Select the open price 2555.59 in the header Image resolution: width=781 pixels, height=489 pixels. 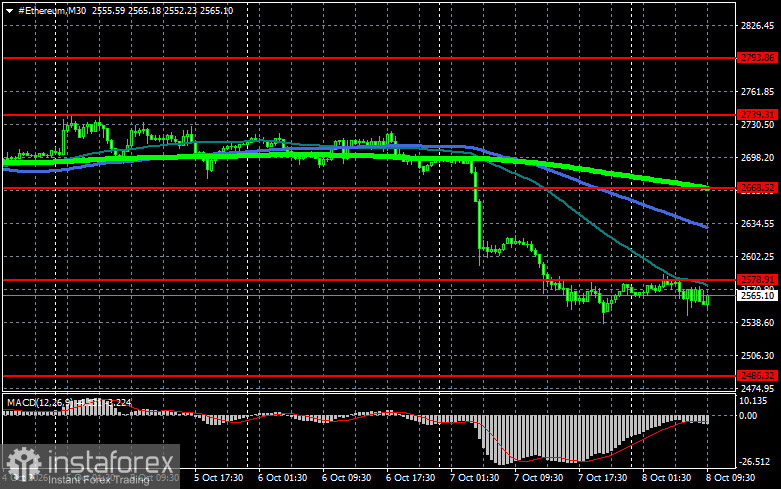(109, 10)
